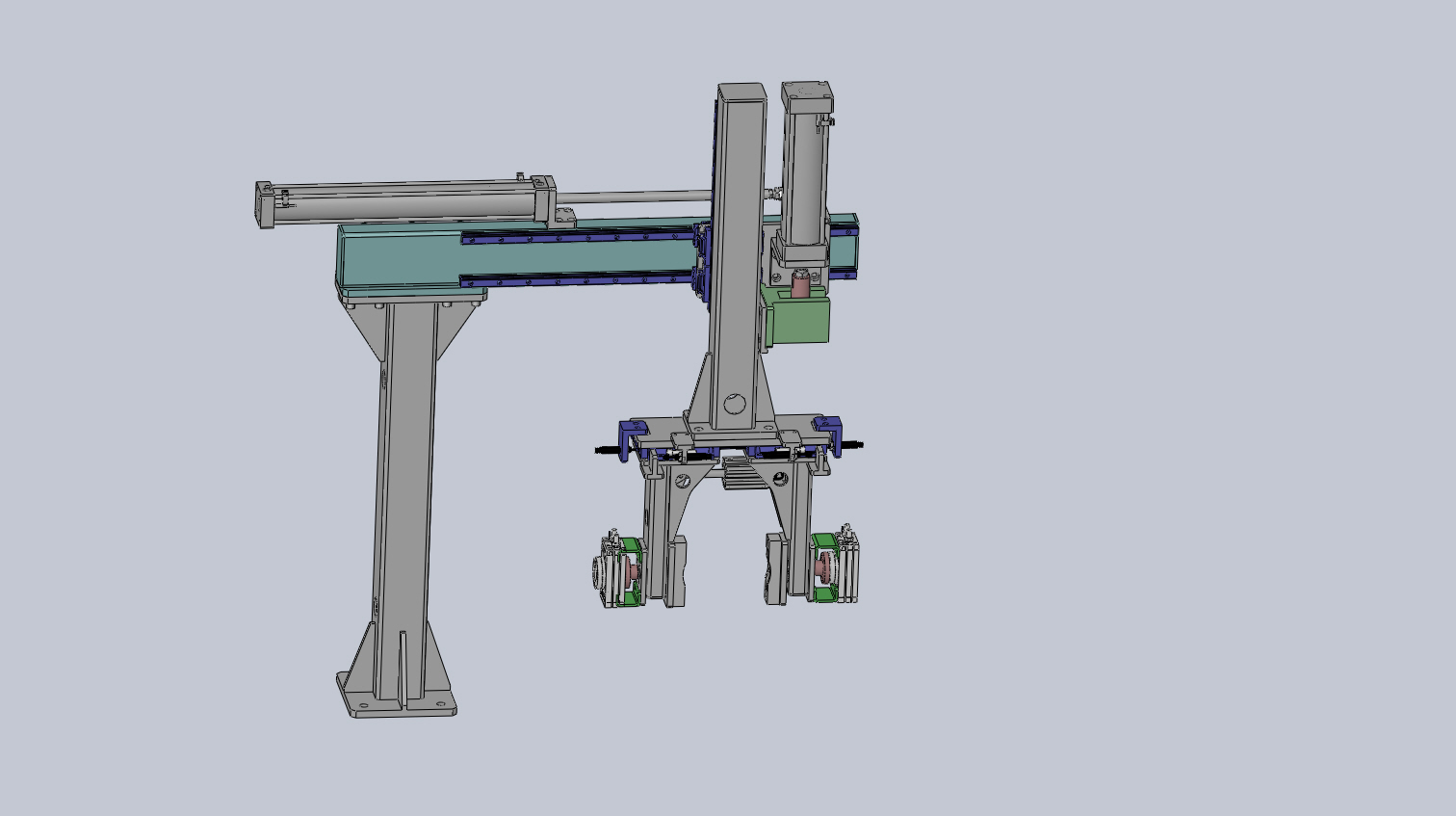Select the gray vertical sliding column
This screenshot has height=816, width=1456.
(739, 255)
